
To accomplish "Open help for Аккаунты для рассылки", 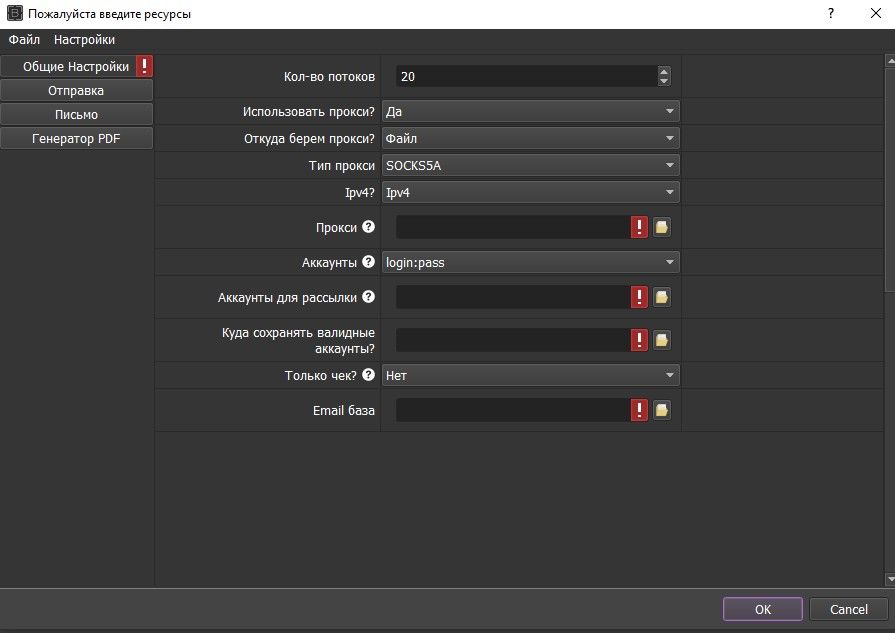I will pyautogui.click(x=370, y=296).
